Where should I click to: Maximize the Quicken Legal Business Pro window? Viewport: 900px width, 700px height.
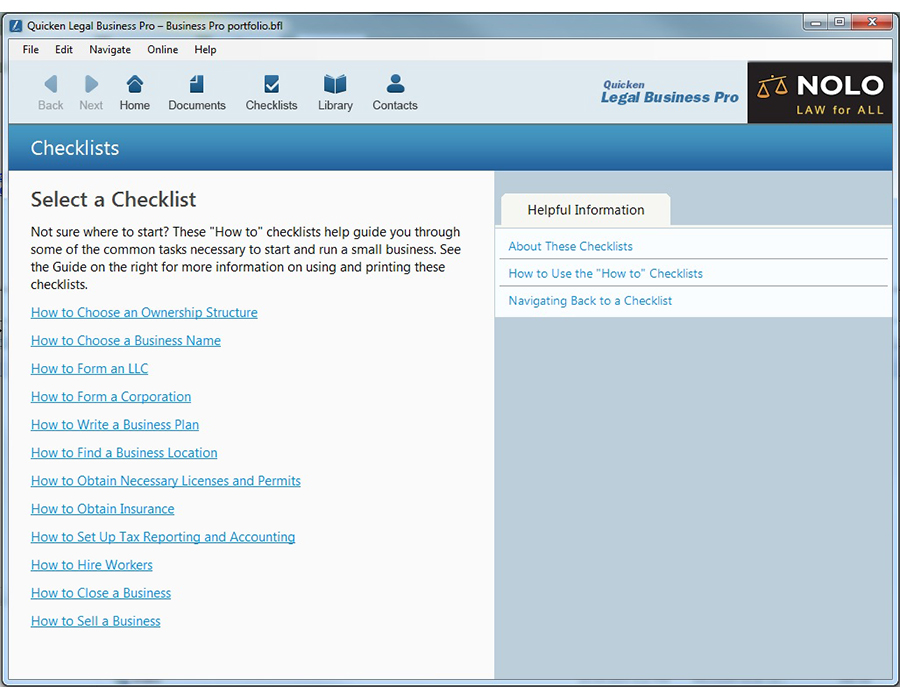click(x=839, y=22)
